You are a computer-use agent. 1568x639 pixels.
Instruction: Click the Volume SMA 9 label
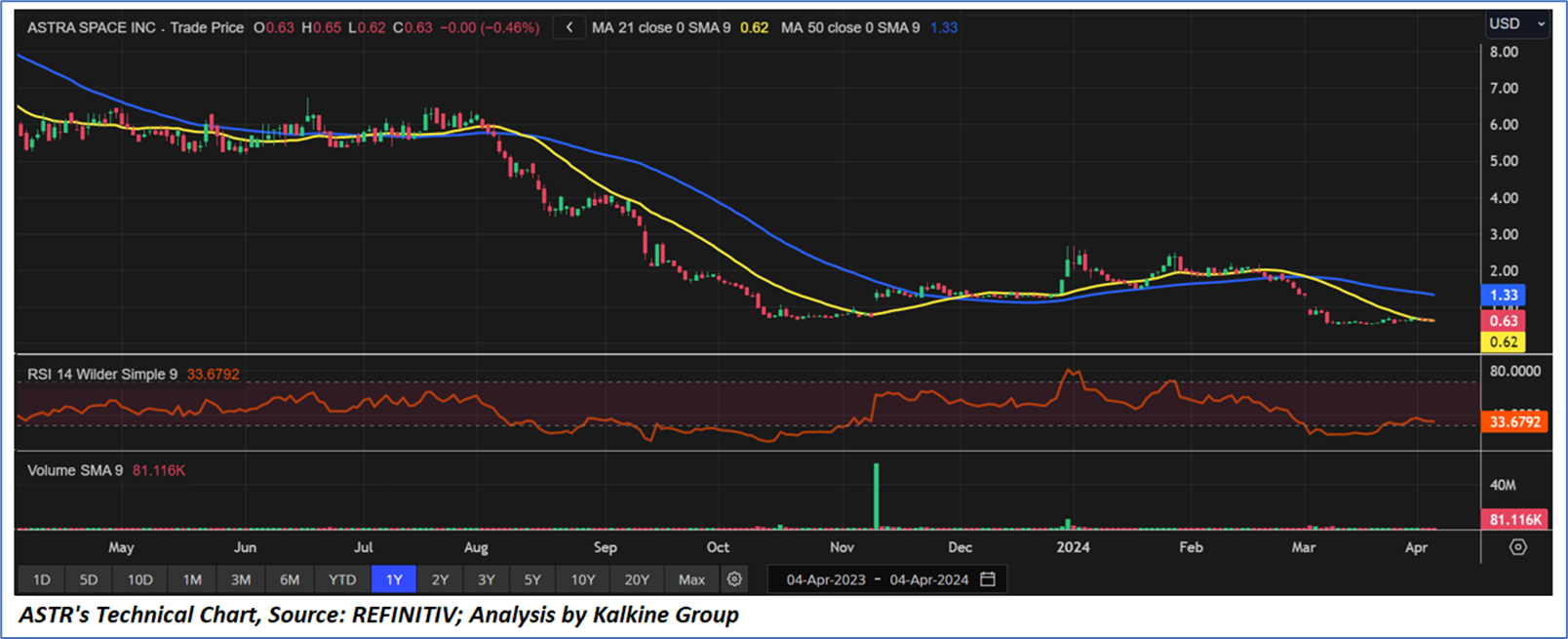(x=75, y=470)
